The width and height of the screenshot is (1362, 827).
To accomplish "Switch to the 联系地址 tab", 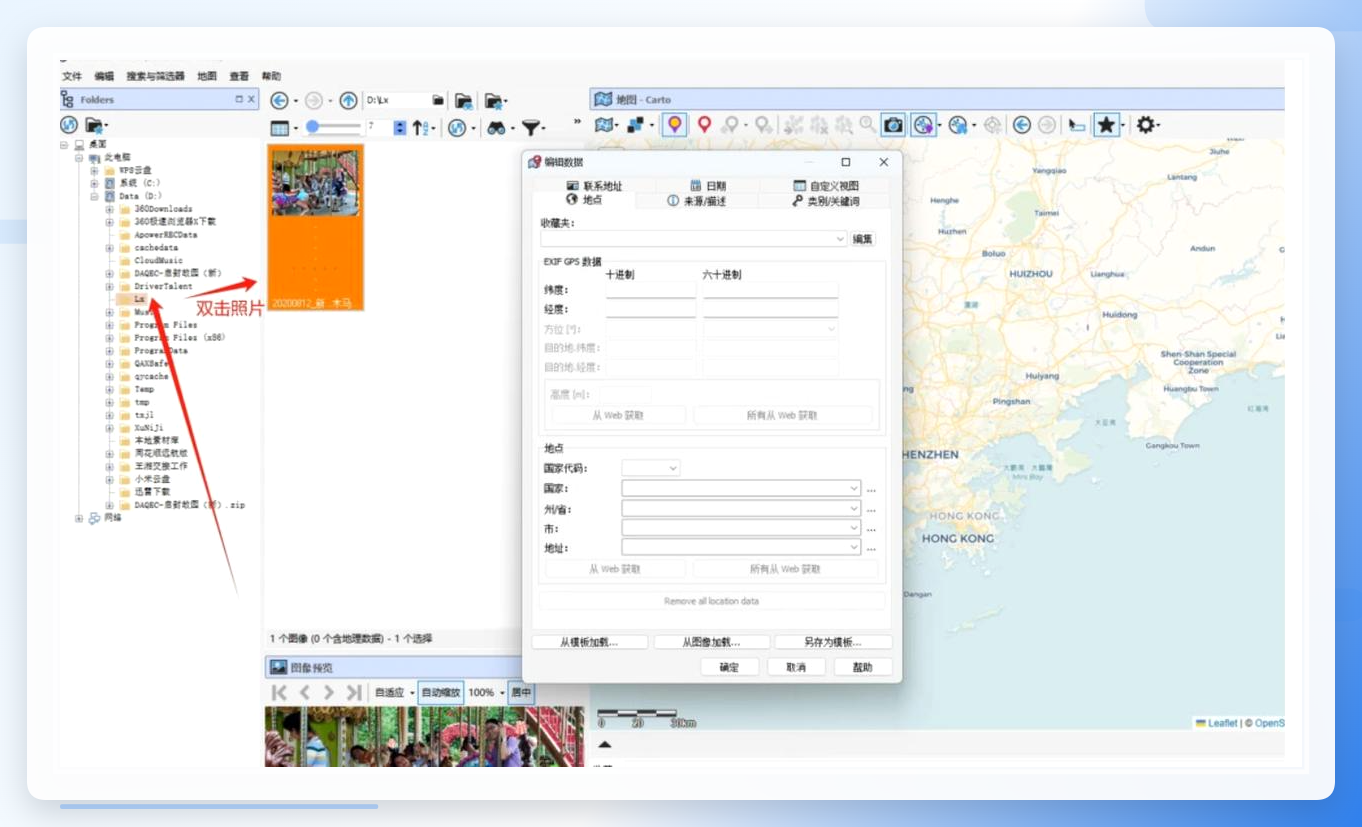I will [594, 186].
